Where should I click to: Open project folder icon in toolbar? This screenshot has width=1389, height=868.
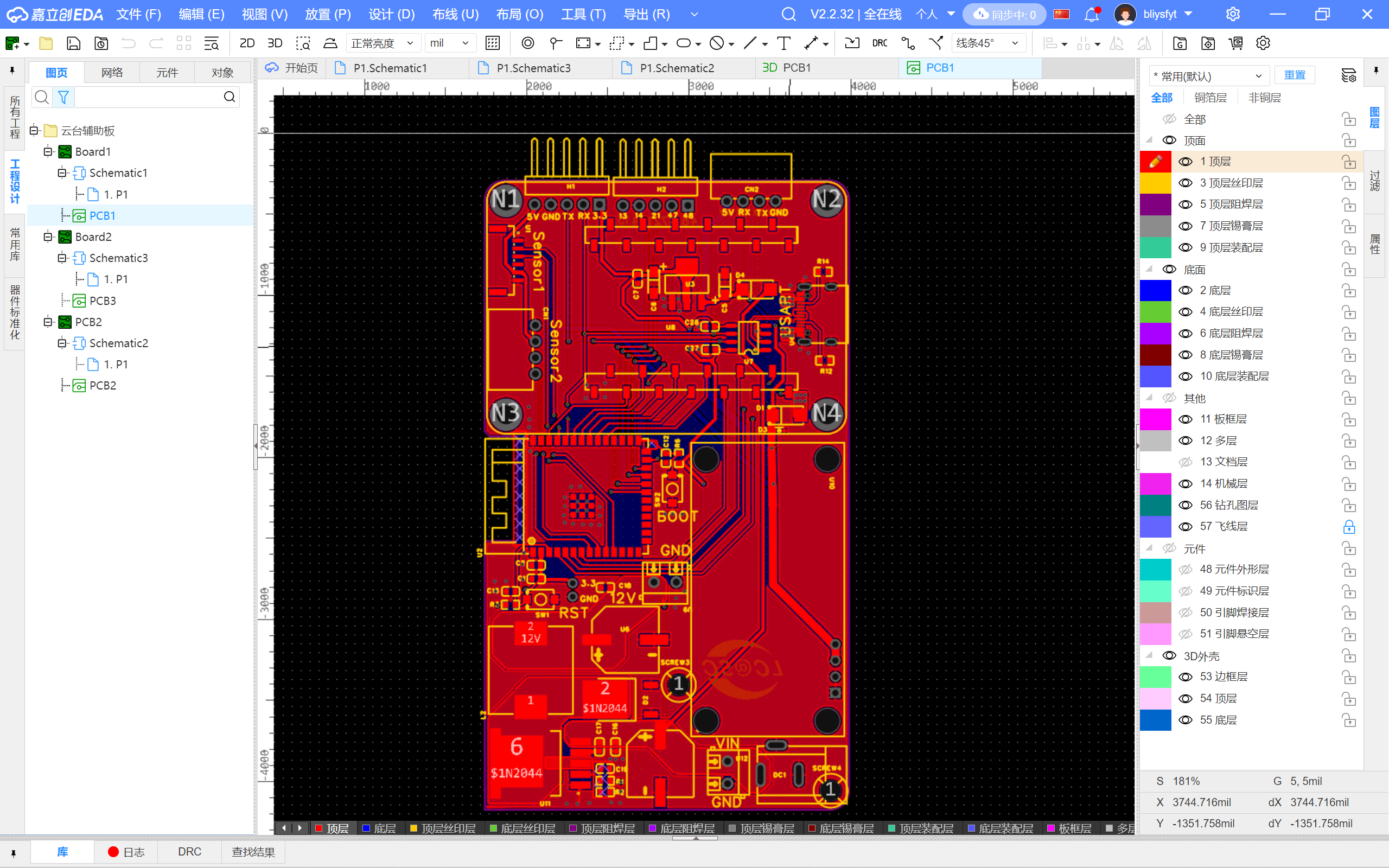[x=46, y=43]
